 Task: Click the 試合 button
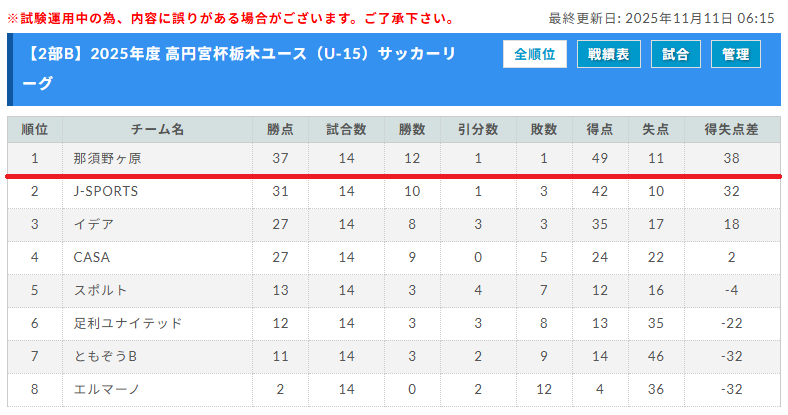(675, 55)
